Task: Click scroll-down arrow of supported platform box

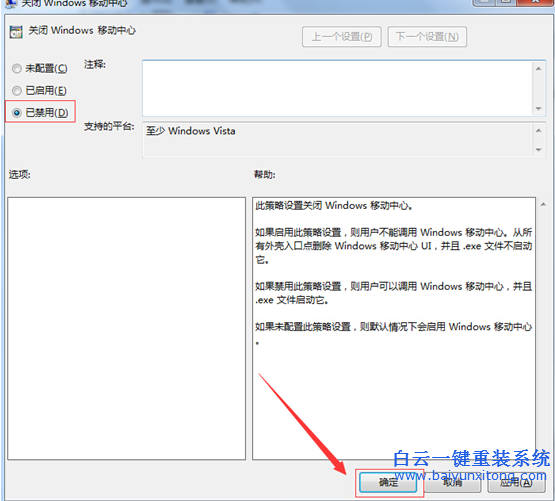Action: 539,150
